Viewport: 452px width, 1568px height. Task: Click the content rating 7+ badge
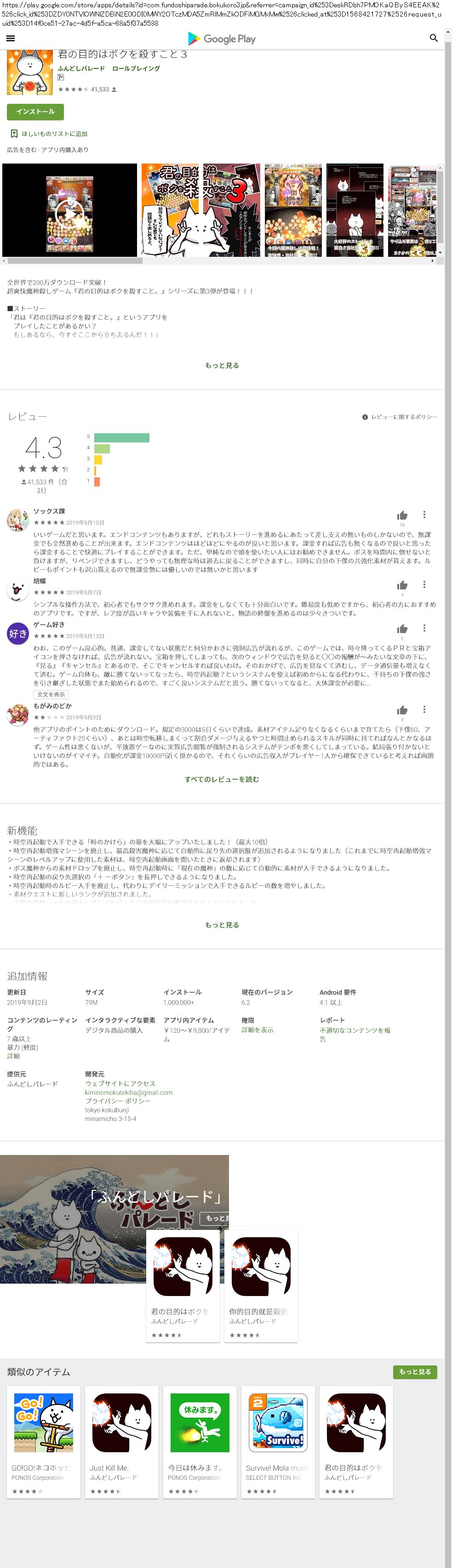tap(60, 77)
